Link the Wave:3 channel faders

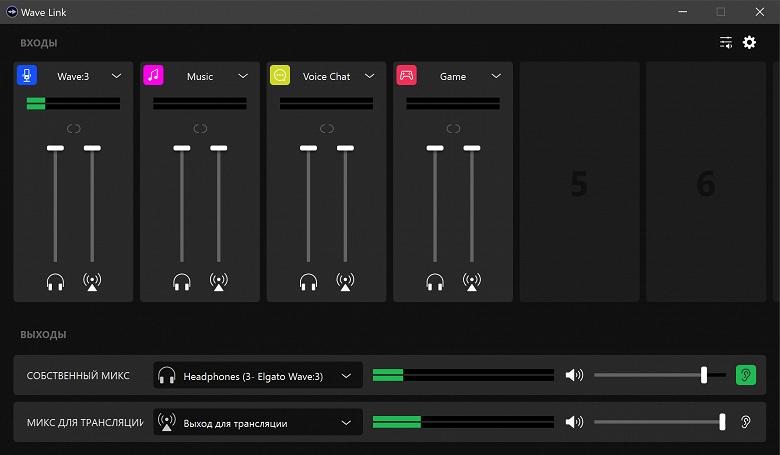pyautogui.click(x=74, y=129)
